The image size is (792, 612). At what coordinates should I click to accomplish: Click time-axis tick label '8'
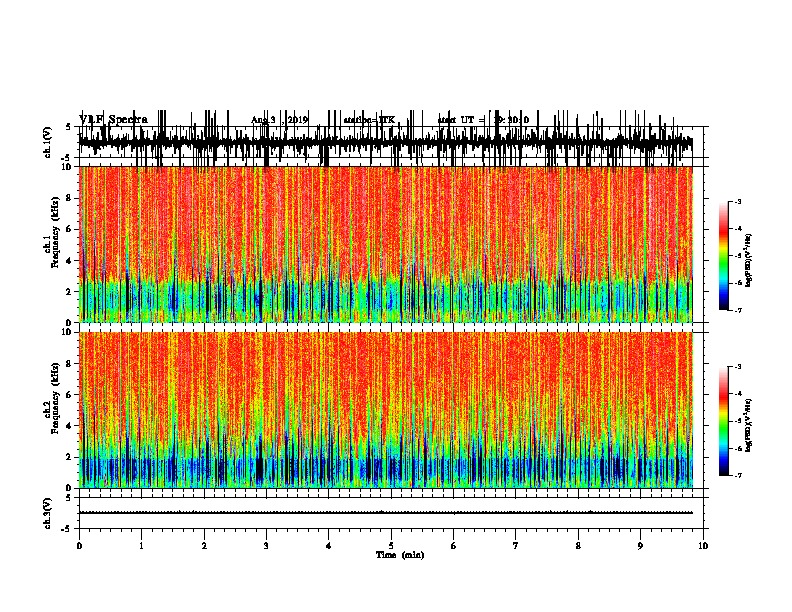[x=578, y=546]
